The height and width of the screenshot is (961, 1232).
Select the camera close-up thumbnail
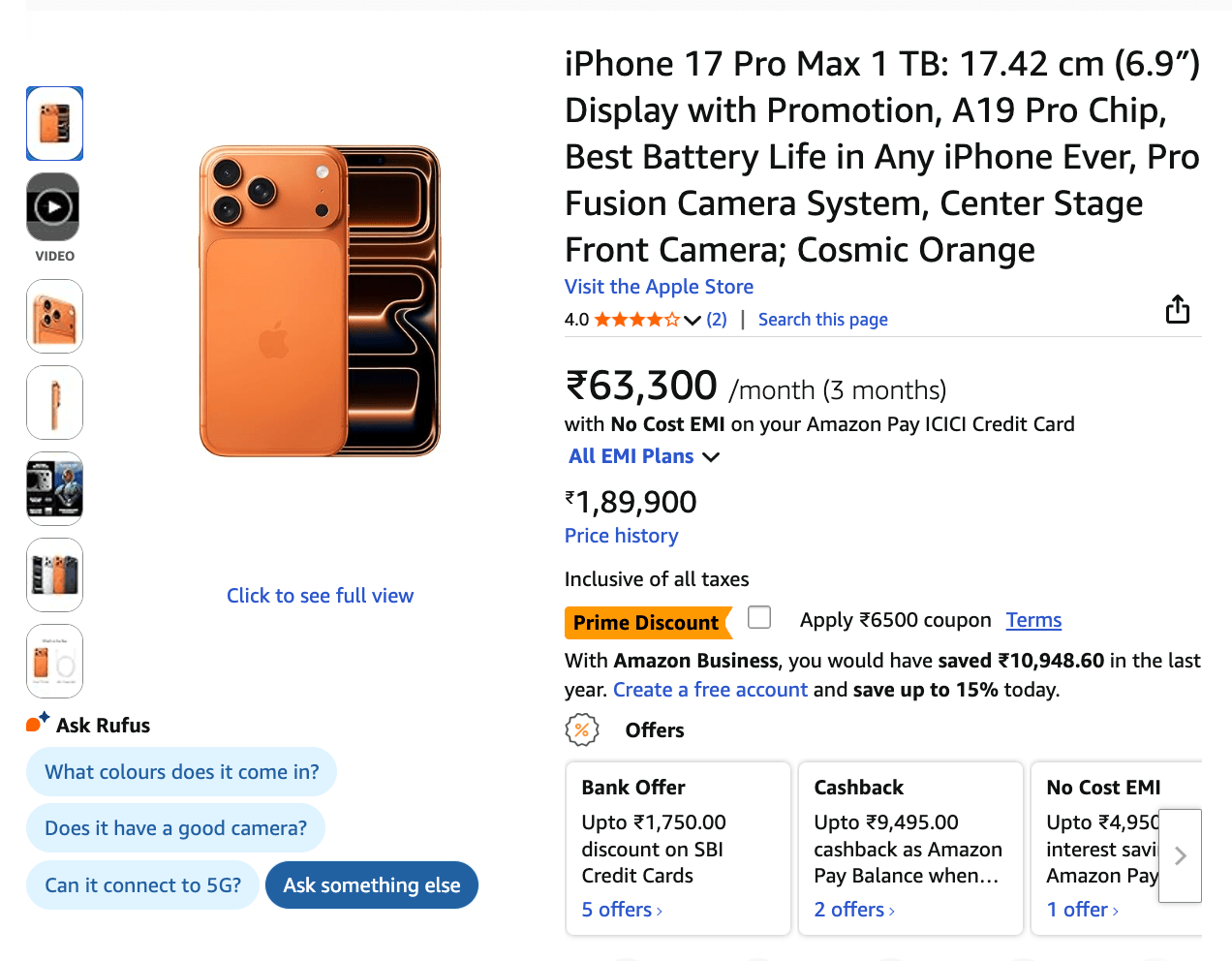pos(54,316)
